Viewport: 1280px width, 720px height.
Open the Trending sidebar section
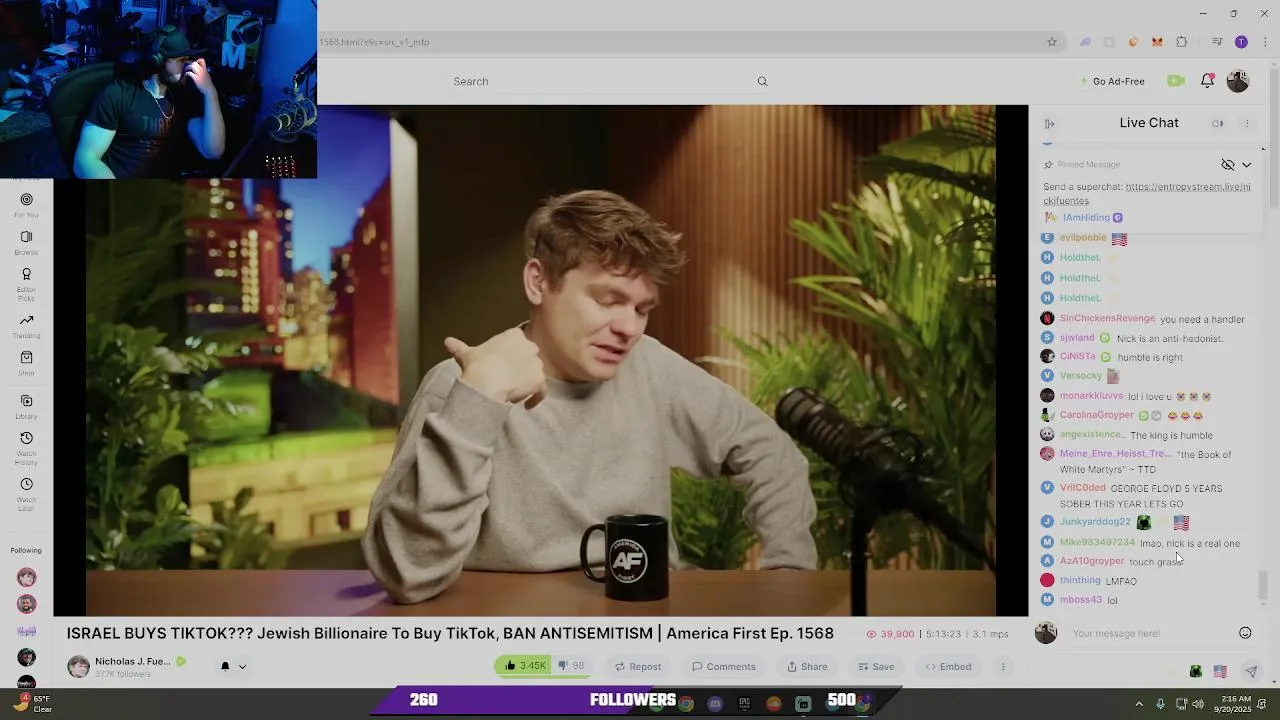point(26,326)
